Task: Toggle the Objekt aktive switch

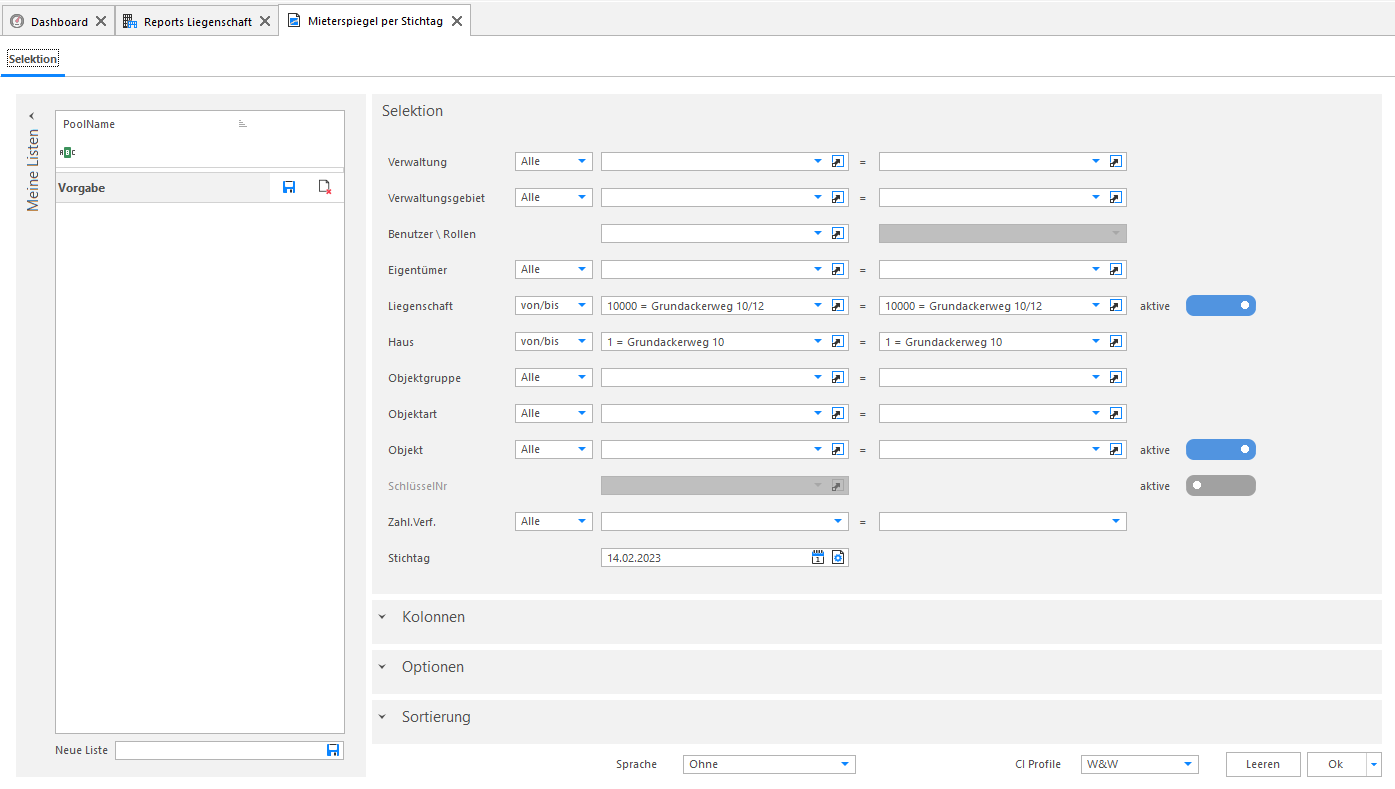Action: (x=1220, y=450)
